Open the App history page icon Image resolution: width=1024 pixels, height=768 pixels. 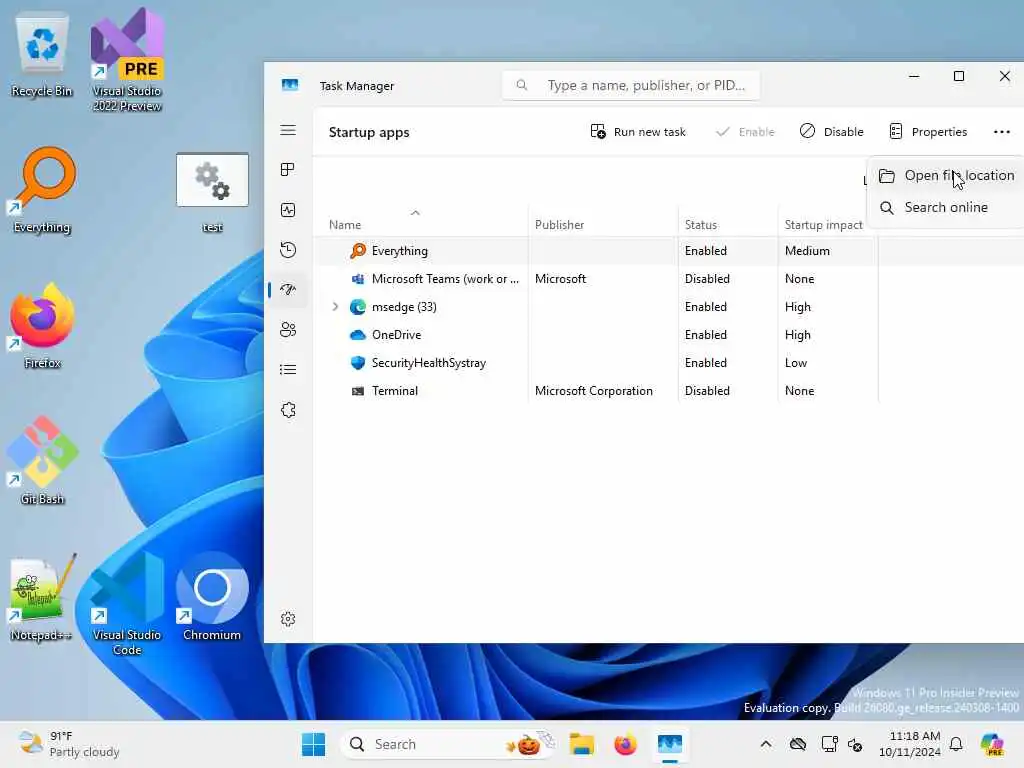[x=288, y=250]
